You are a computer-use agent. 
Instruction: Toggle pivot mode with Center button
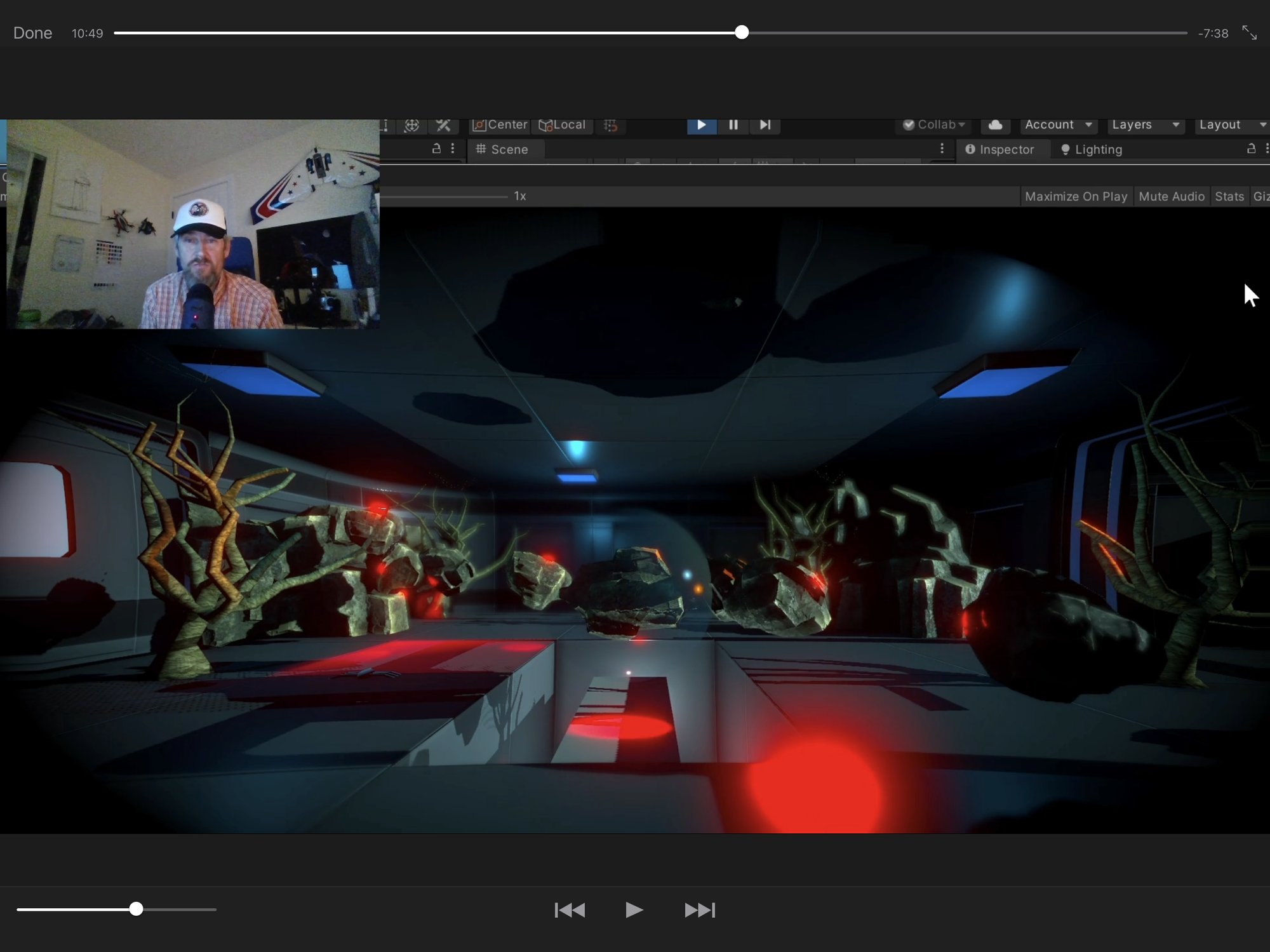coord(500,125)
